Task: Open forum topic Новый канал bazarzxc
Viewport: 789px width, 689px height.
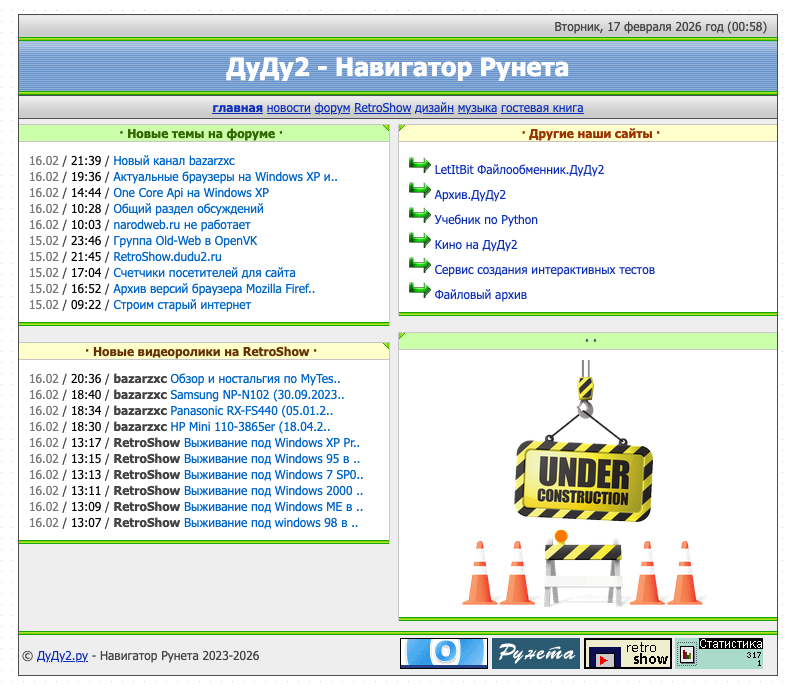Action: (x=174, y=160)
